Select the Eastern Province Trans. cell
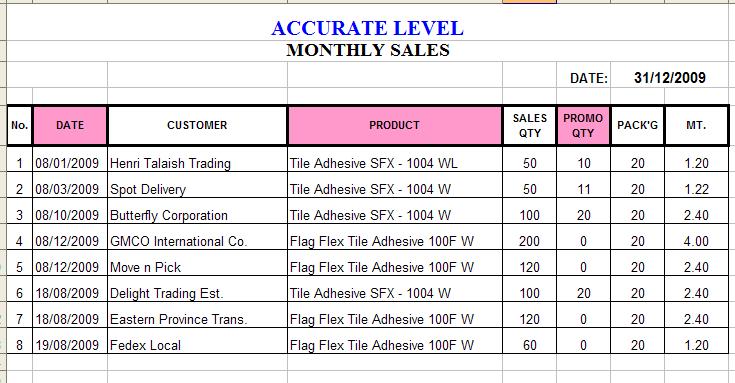This screenshot has height=383, width=735. pos(197,319)
